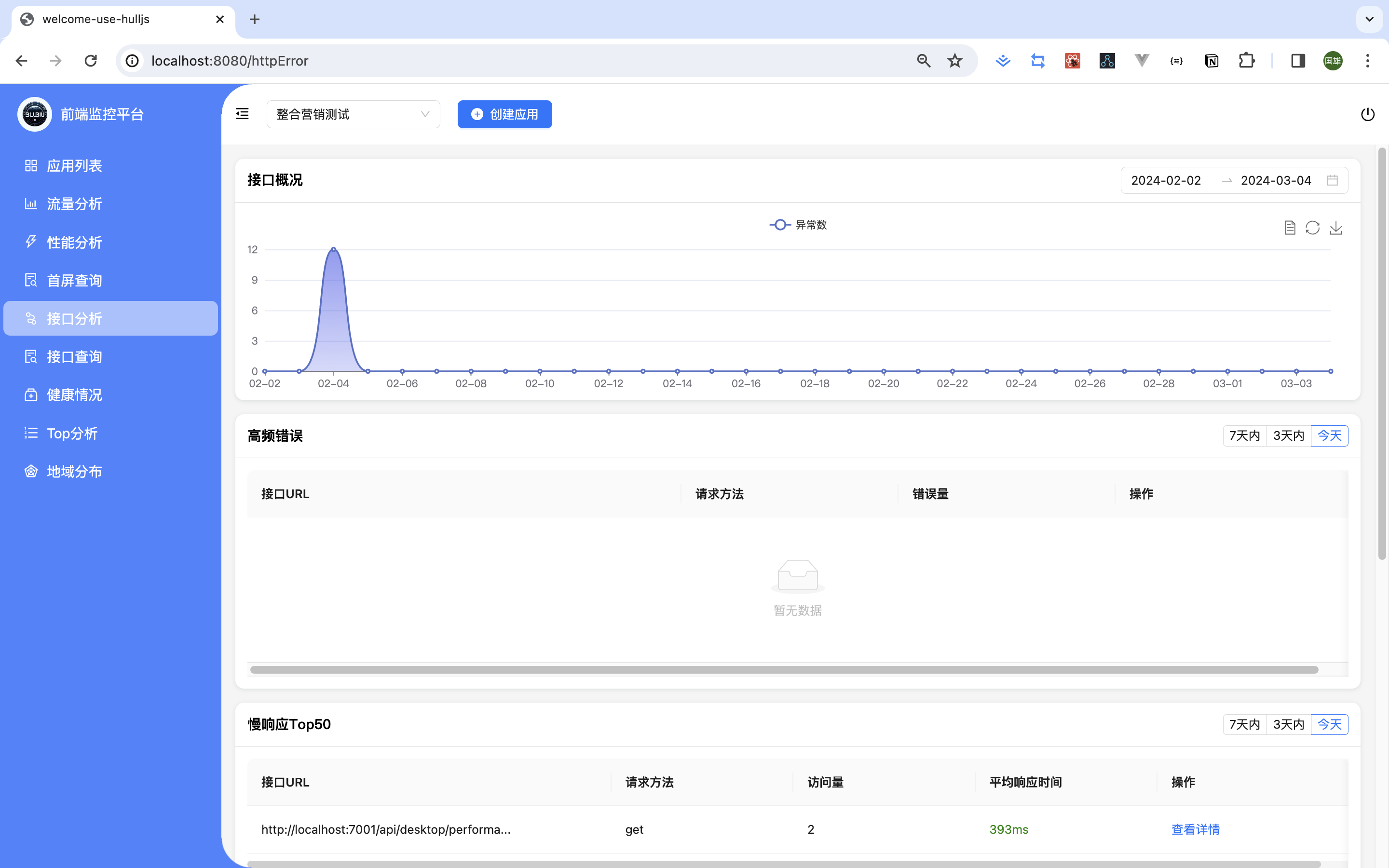Click the chart peak point at 02-04

[x=333, y=249]
